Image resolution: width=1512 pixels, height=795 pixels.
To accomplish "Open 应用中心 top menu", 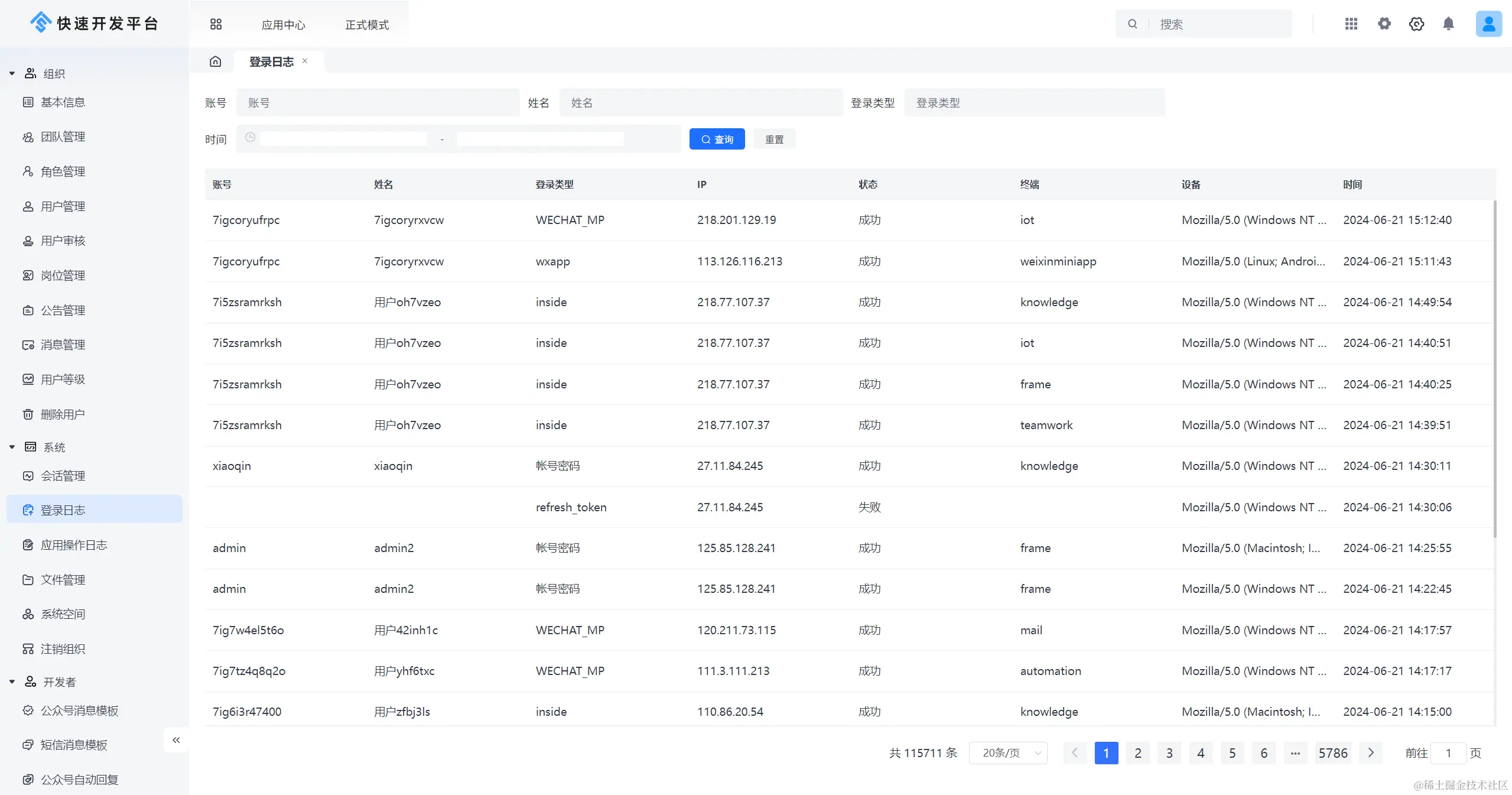I will click(x=283, y=25).
